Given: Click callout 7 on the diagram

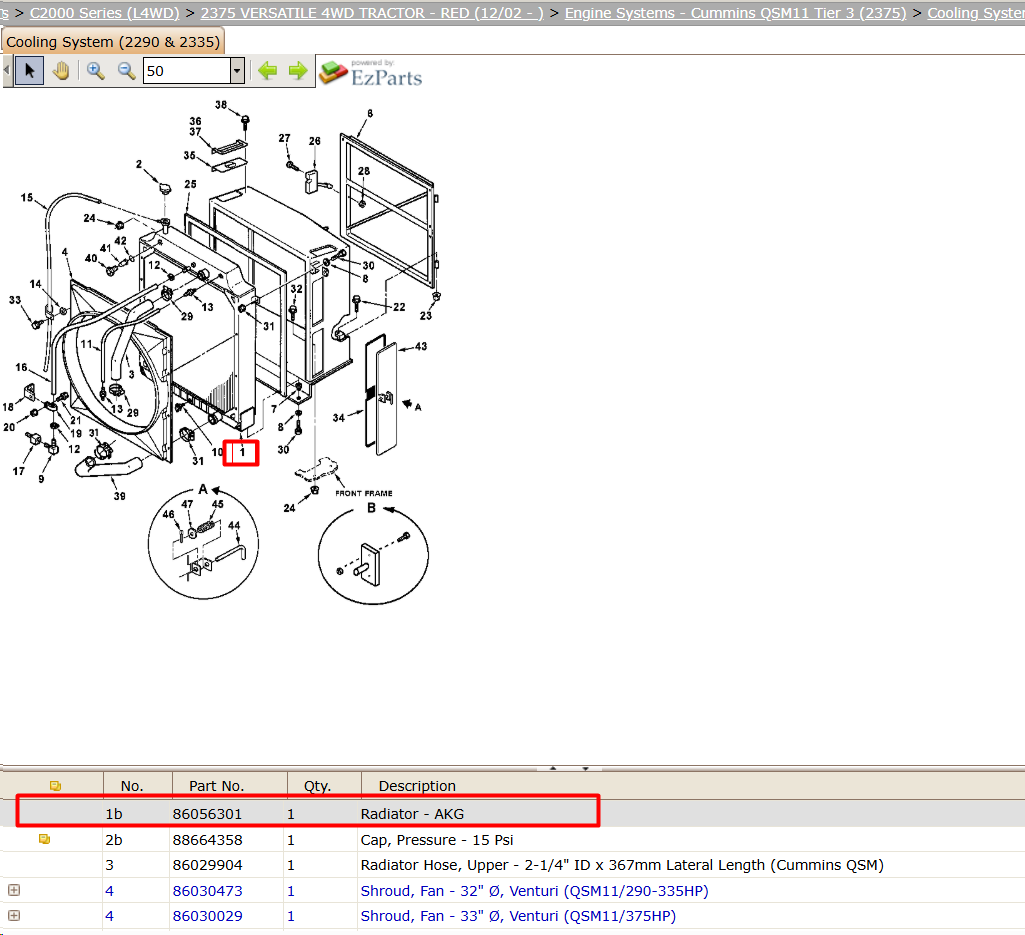Looking at the screenshot, I should click(274, 409).
